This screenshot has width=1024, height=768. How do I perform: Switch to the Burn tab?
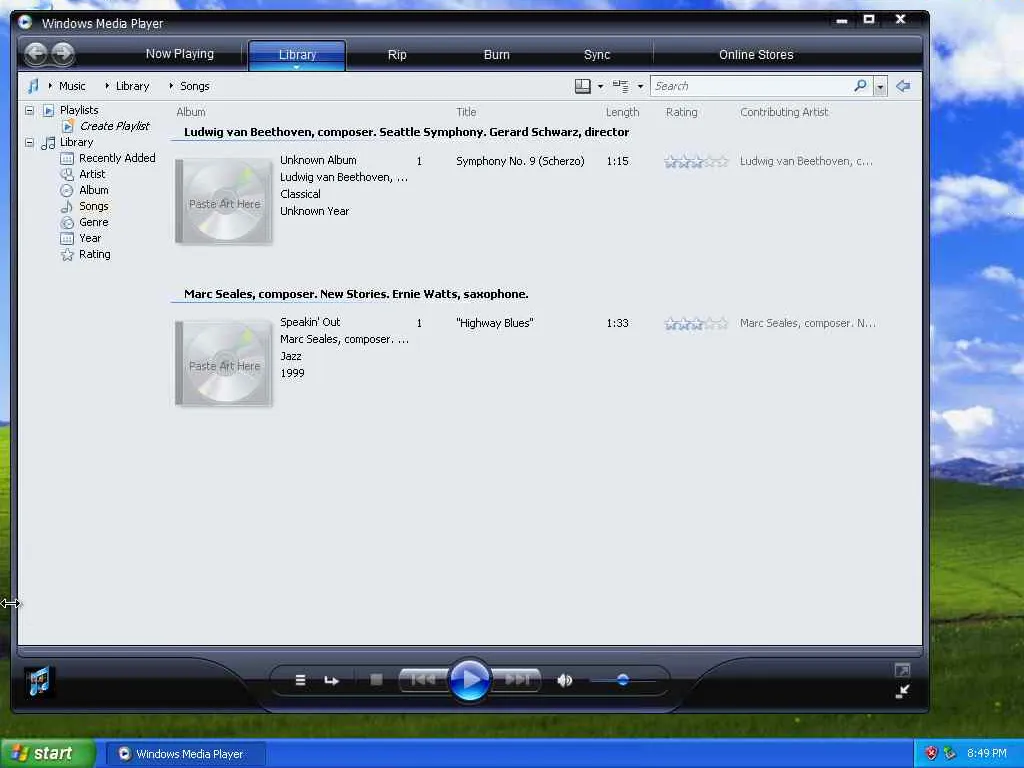pyautogui.click(x=496, y=55)
